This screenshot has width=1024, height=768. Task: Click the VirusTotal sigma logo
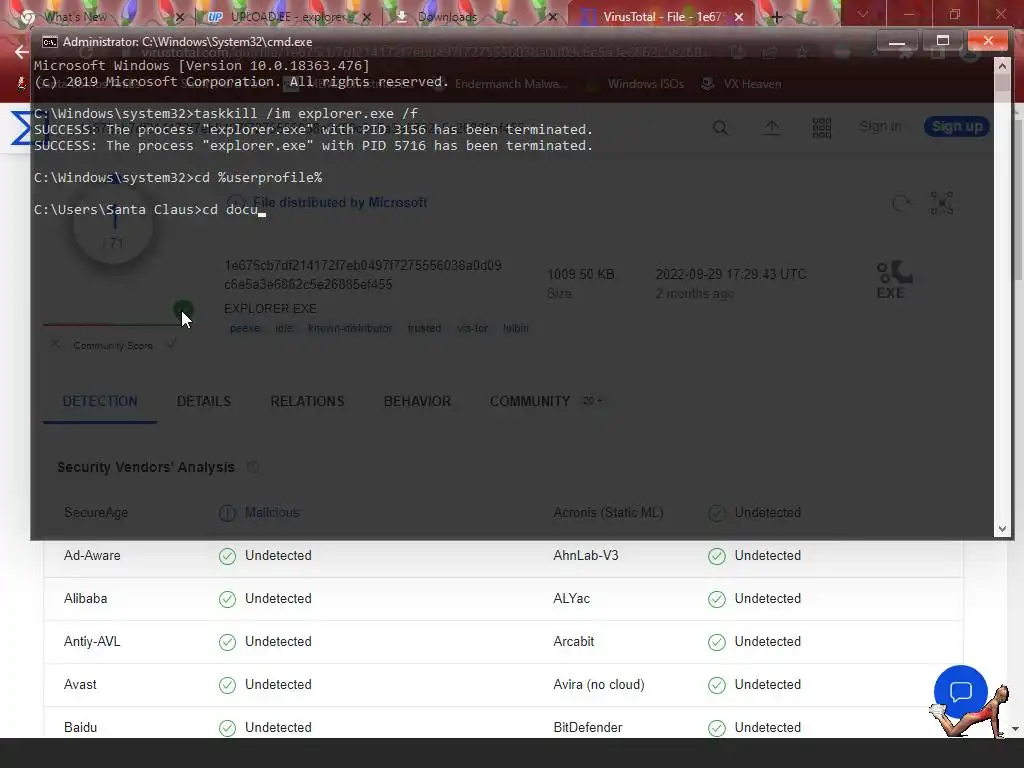(x=21, y=127)
